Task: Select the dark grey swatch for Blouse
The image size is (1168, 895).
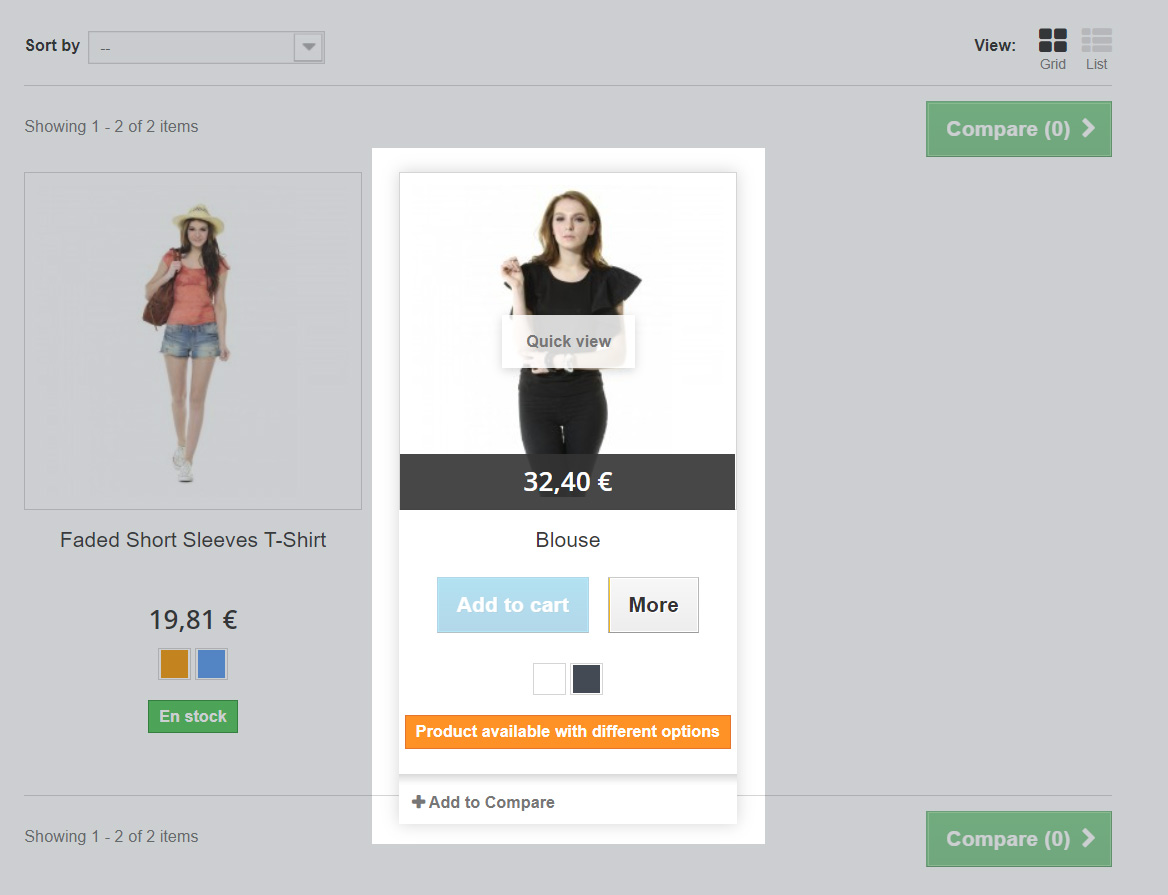Action: (x=586, y=679)
